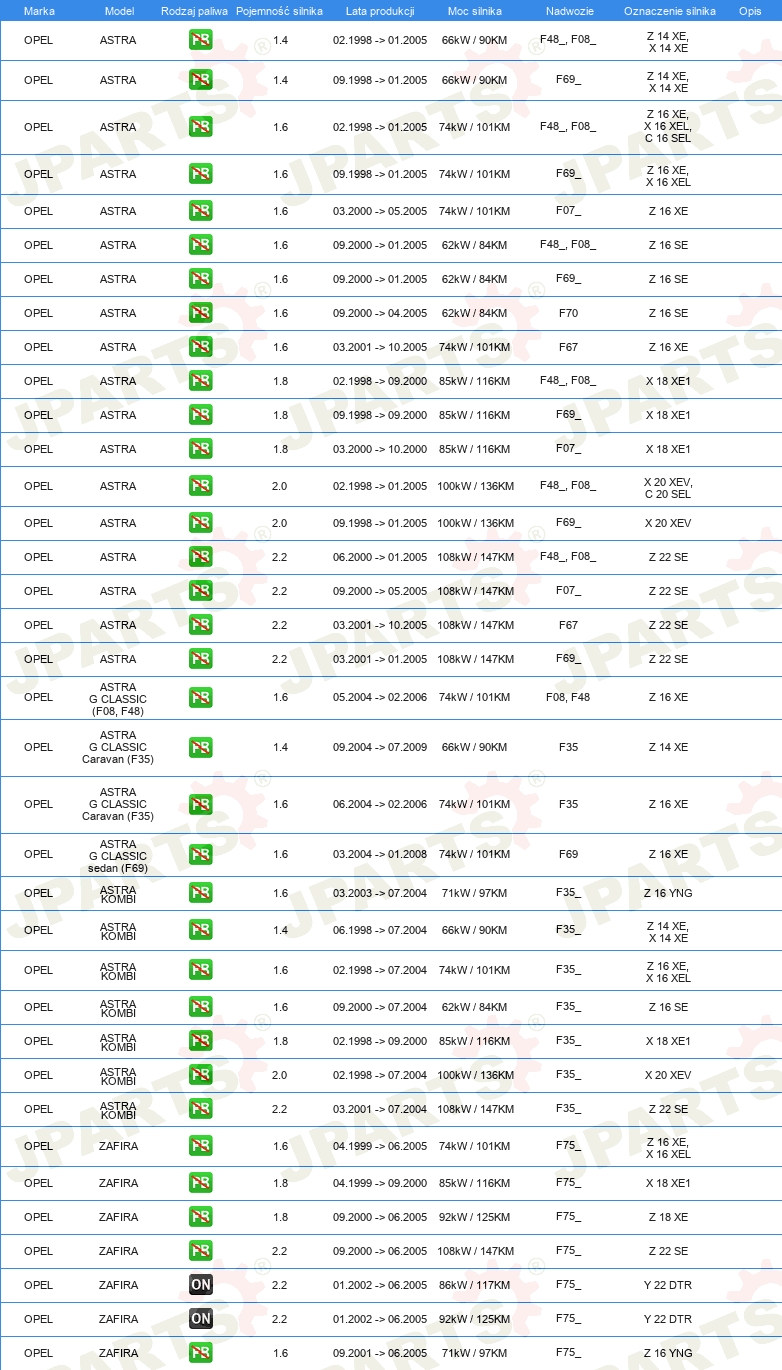Select the date cell 03.2000 -> 10.2000
The height and width of the screenshot is (1370, 782).
click(x=380, y=449)
